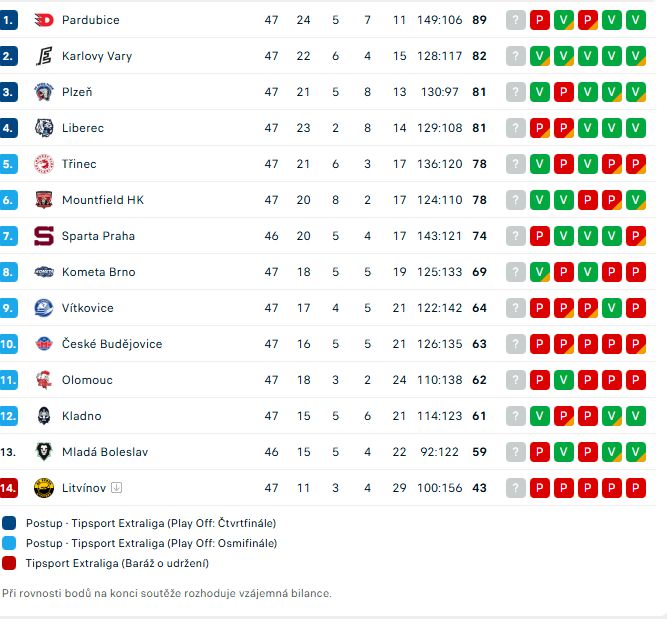The image size is (667, 619).
Task: Click the dark blue Čtvrtfinále legend swatch
Action: pyautogui.click(x=9, y=522)
